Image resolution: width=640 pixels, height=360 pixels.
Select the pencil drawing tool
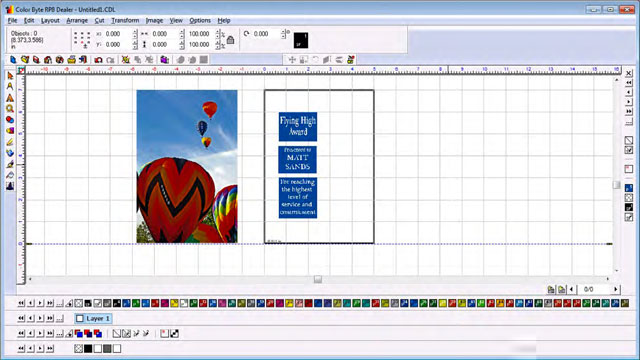[10, 142]
